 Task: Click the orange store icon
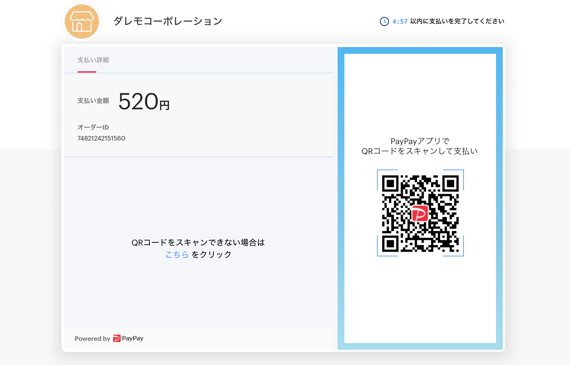coord(82,21)
